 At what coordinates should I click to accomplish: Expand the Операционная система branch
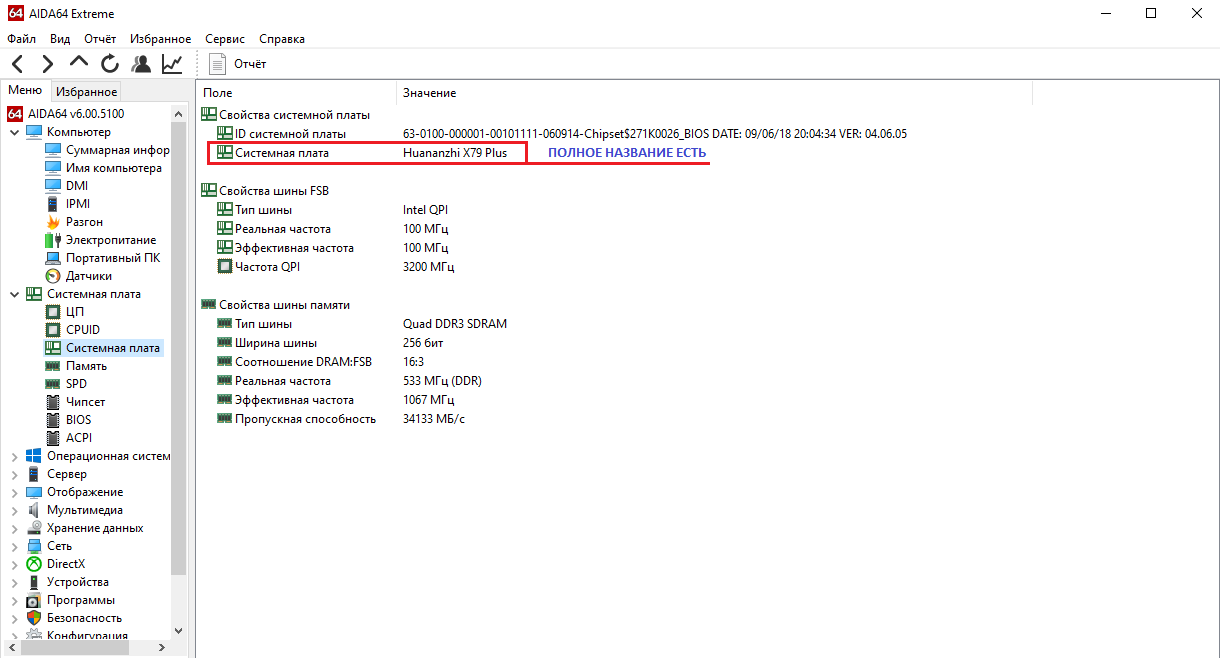click(14, 456)
